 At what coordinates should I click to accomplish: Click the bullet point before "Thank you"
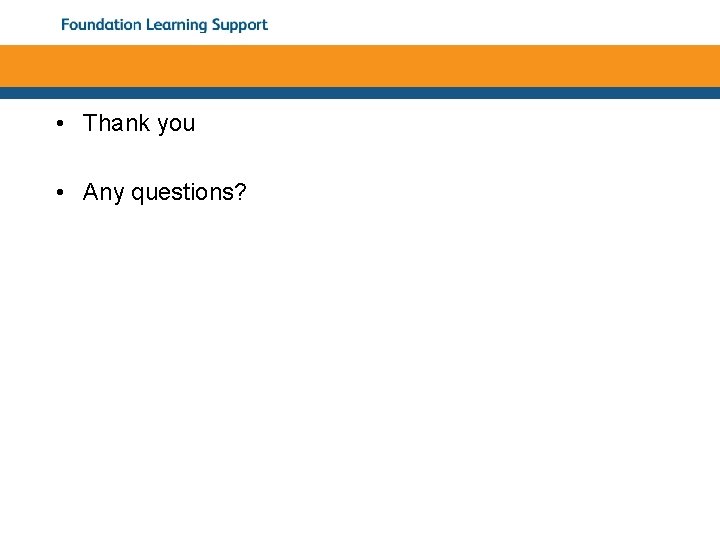point(60,124)
